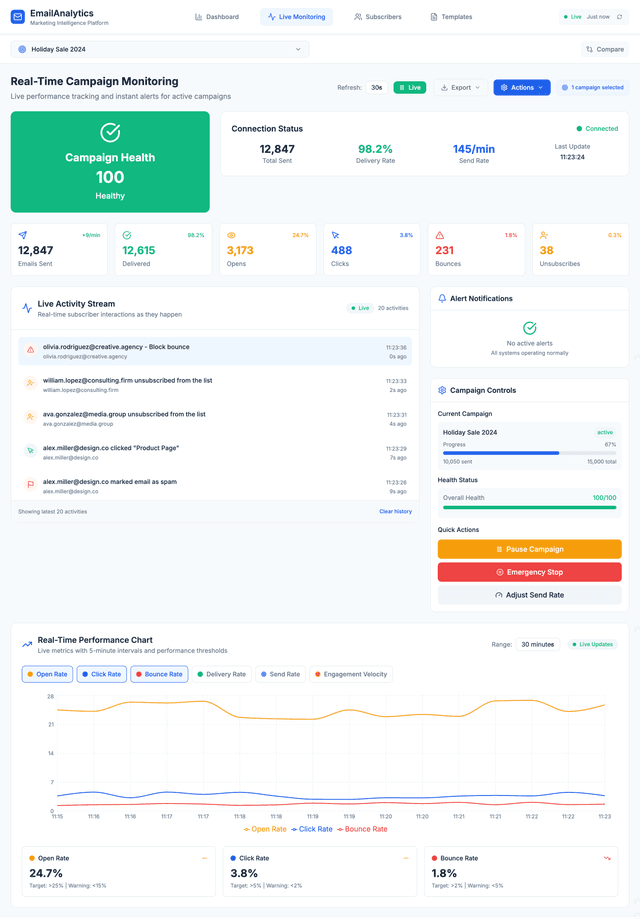The width and height of the screenshot is (640, 919).
Task: Click the refresh icon beside Just now
Action: (x=619, y=17)
